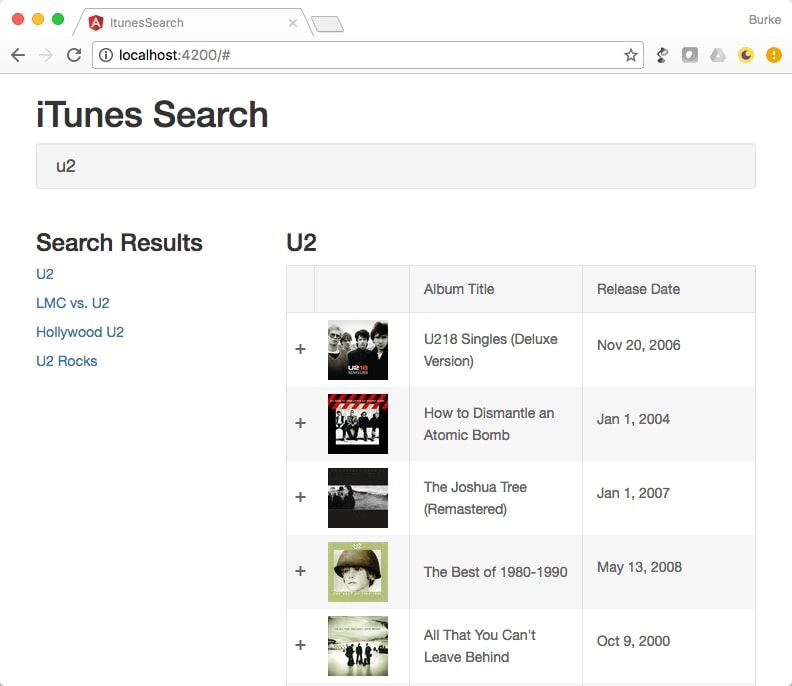
Task: Expand The Best of 1980-1990 row
Action: pos(301,571)
